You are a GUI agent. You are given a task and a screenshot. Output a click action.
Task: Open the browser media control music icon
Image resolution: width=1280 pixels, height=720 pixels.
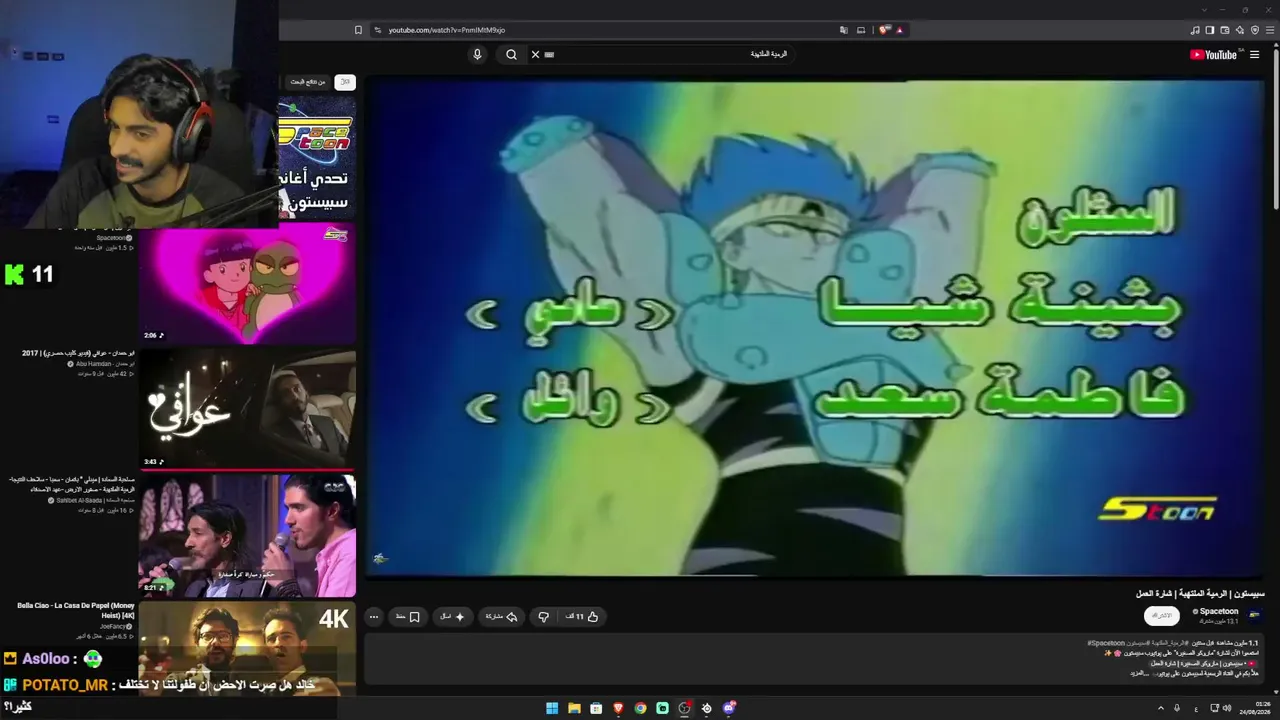tap(1195, 30)
